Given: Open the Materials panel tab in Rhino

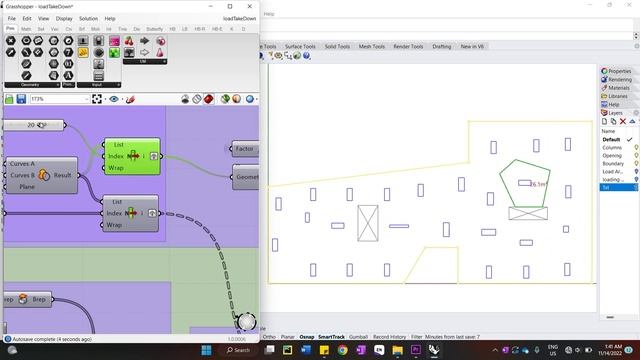Looking at the screenshot, I should coord(615,88).
